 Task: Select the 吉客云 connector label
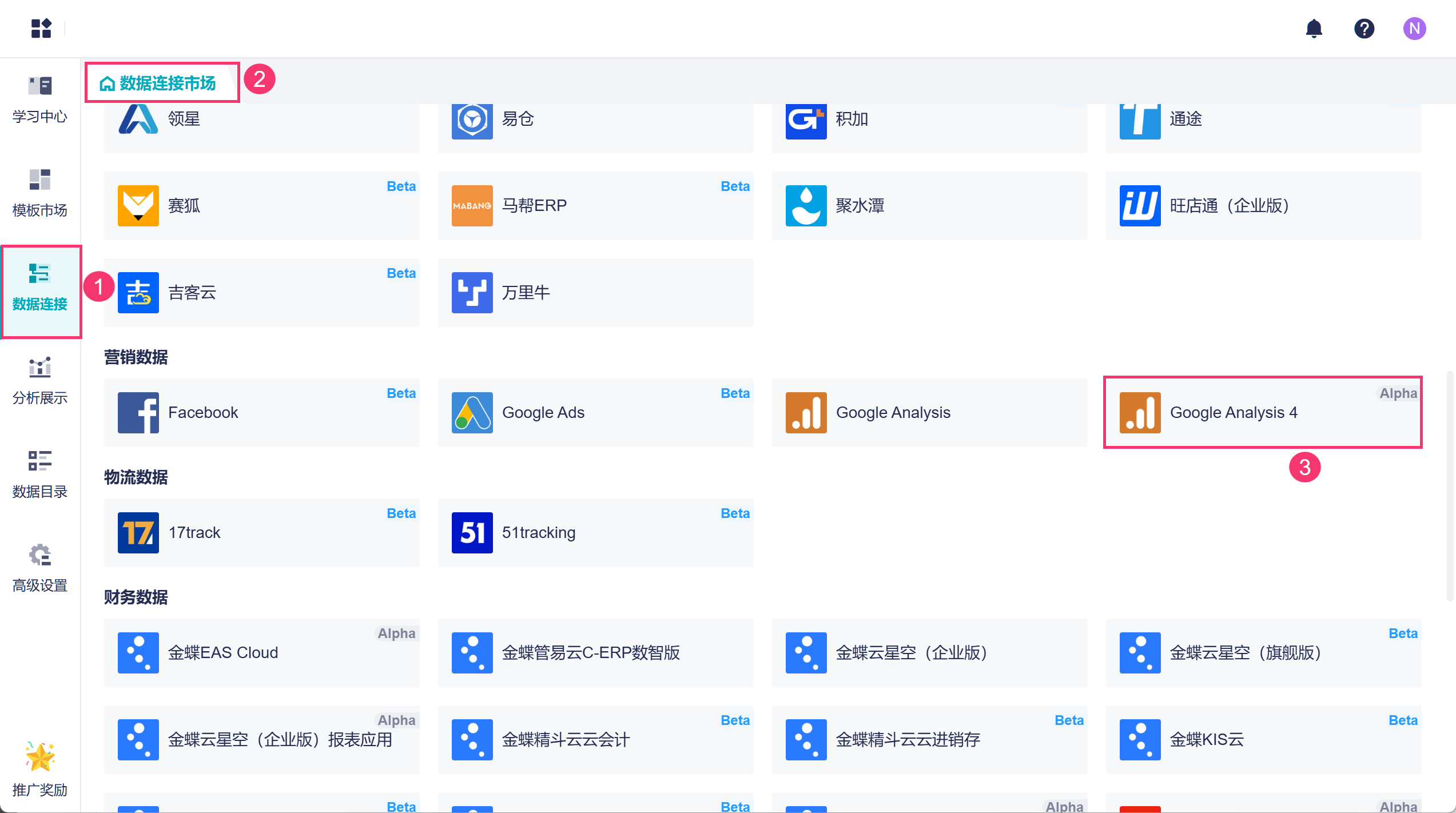[192, 293]
